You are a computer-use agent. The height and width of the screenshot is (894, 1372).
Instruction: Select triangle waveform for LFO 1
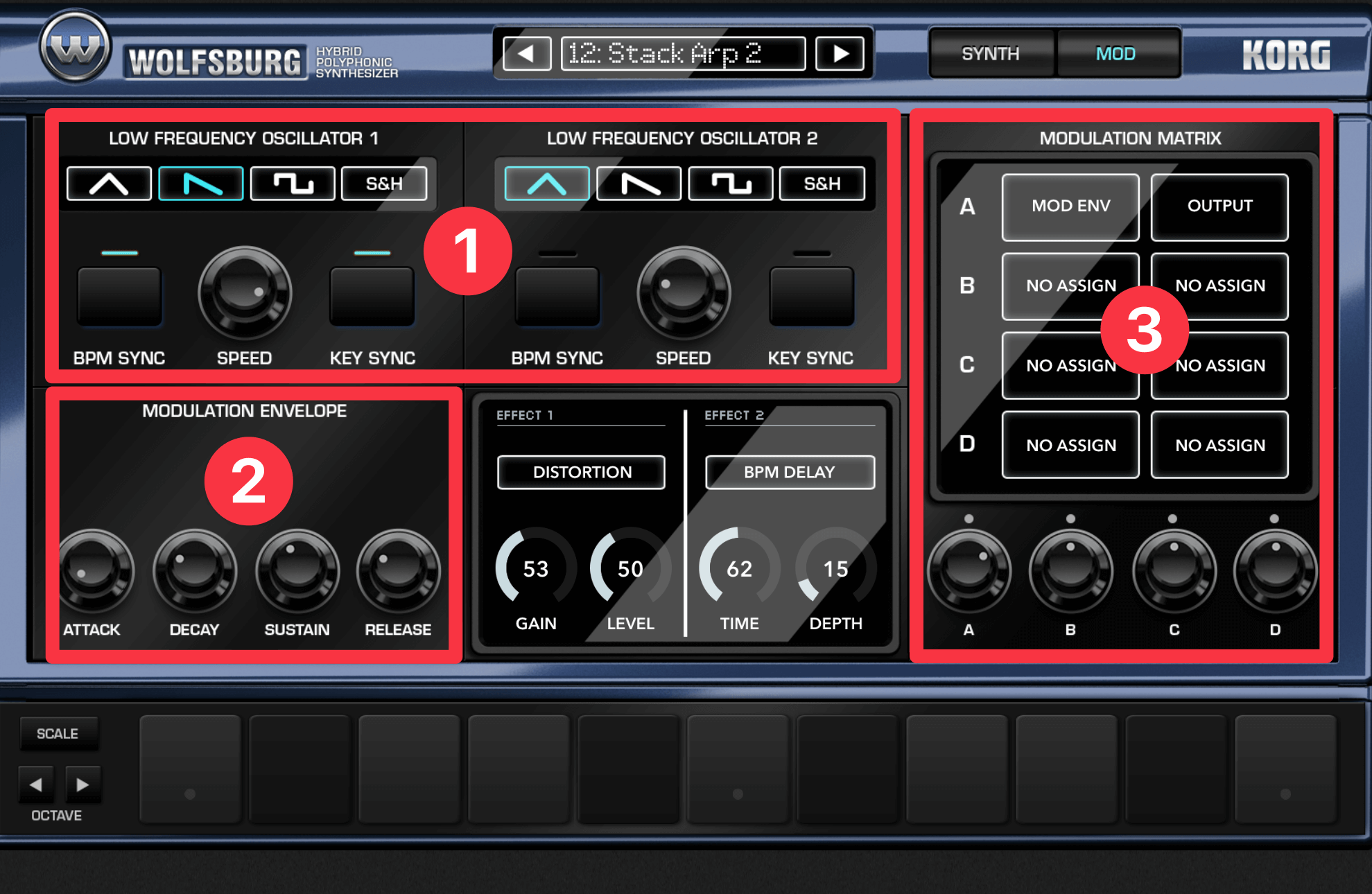pos(109,184)
